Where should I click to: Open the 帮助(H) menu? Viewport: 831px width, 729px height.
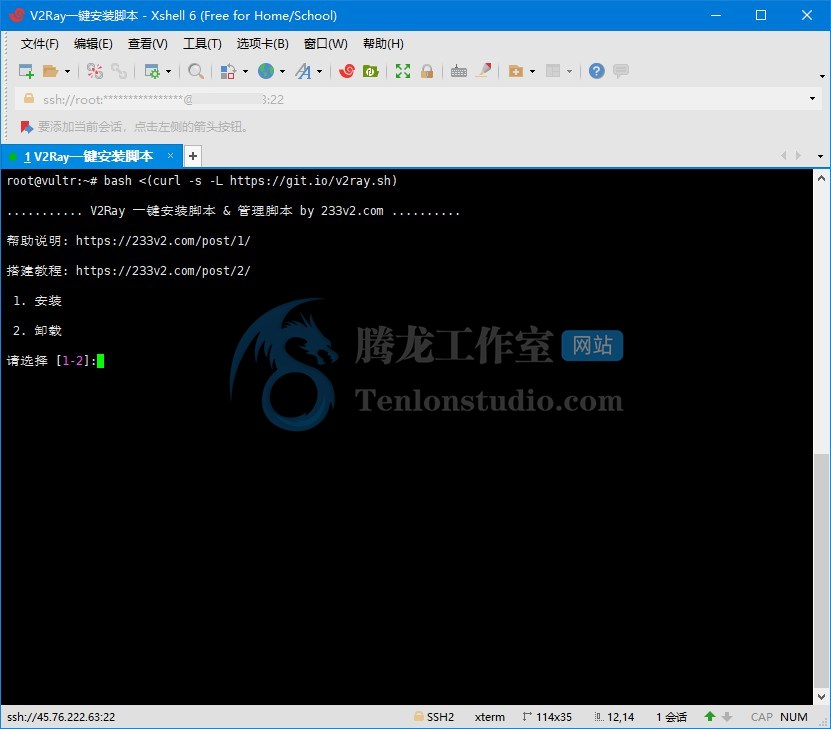(383, 43)
